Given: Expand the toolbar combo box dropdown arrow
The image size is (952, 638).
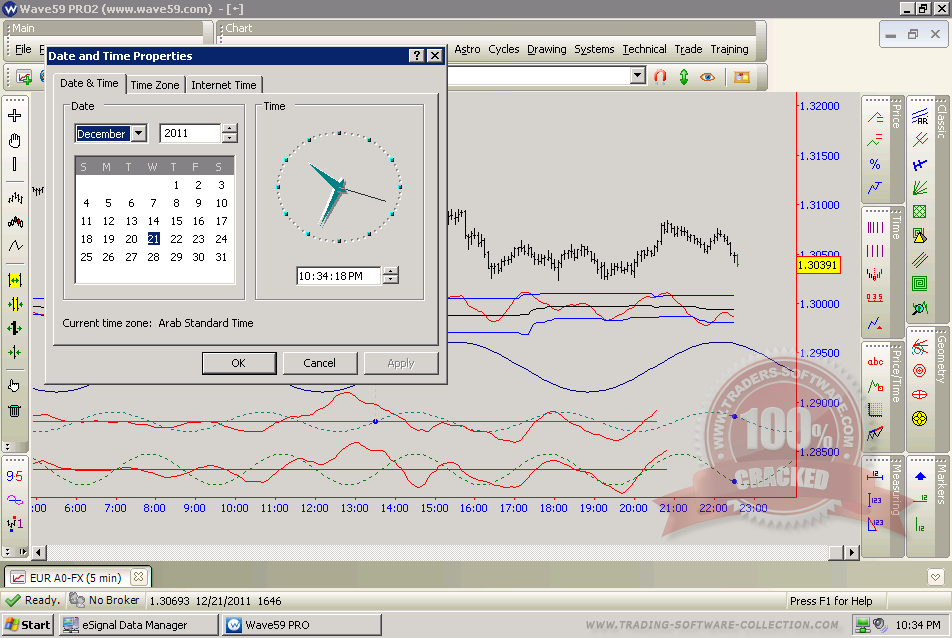Looking at the screenshot, I should 637,76.
